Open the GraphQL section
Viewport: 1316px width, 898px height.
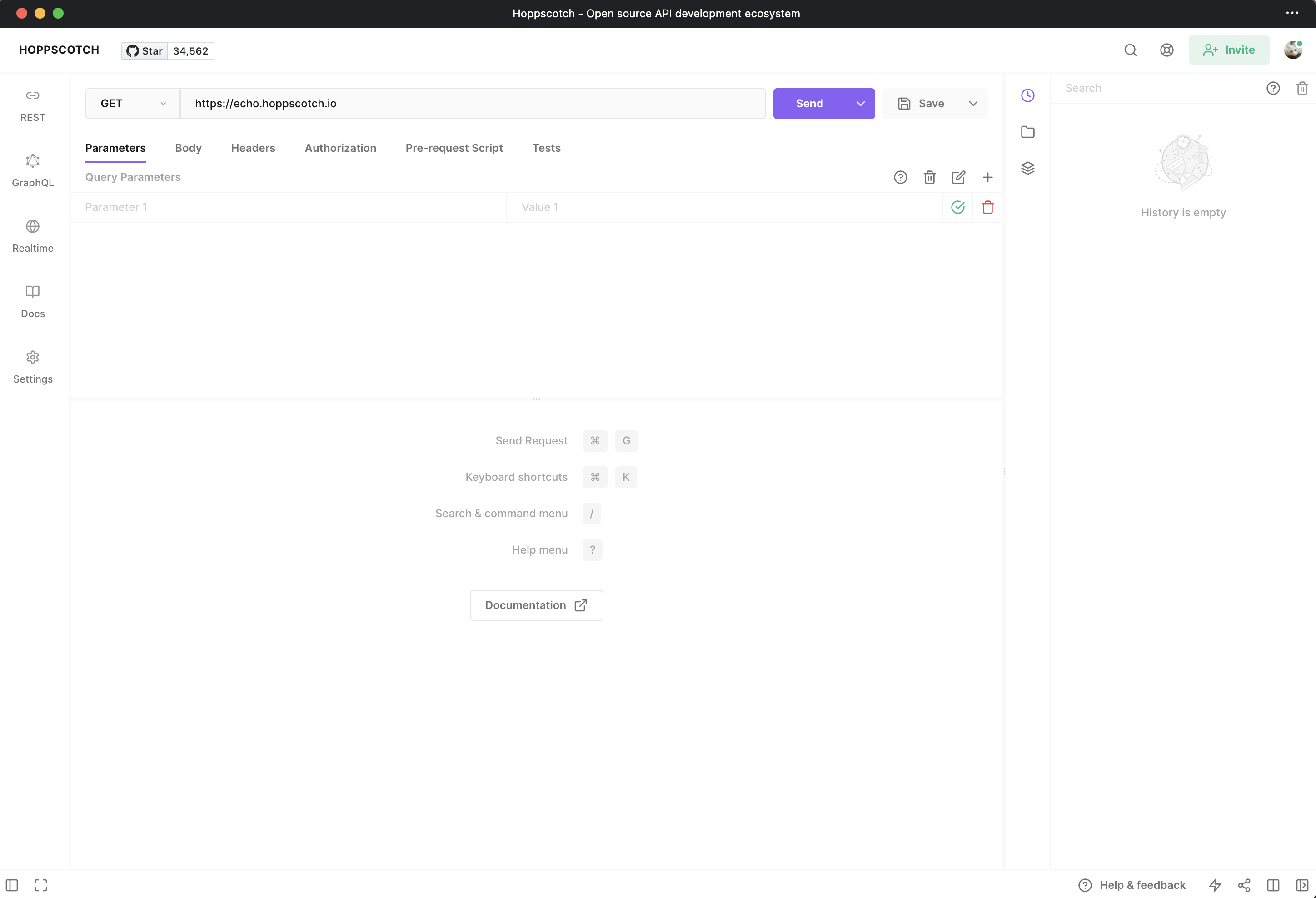point(33,170)
